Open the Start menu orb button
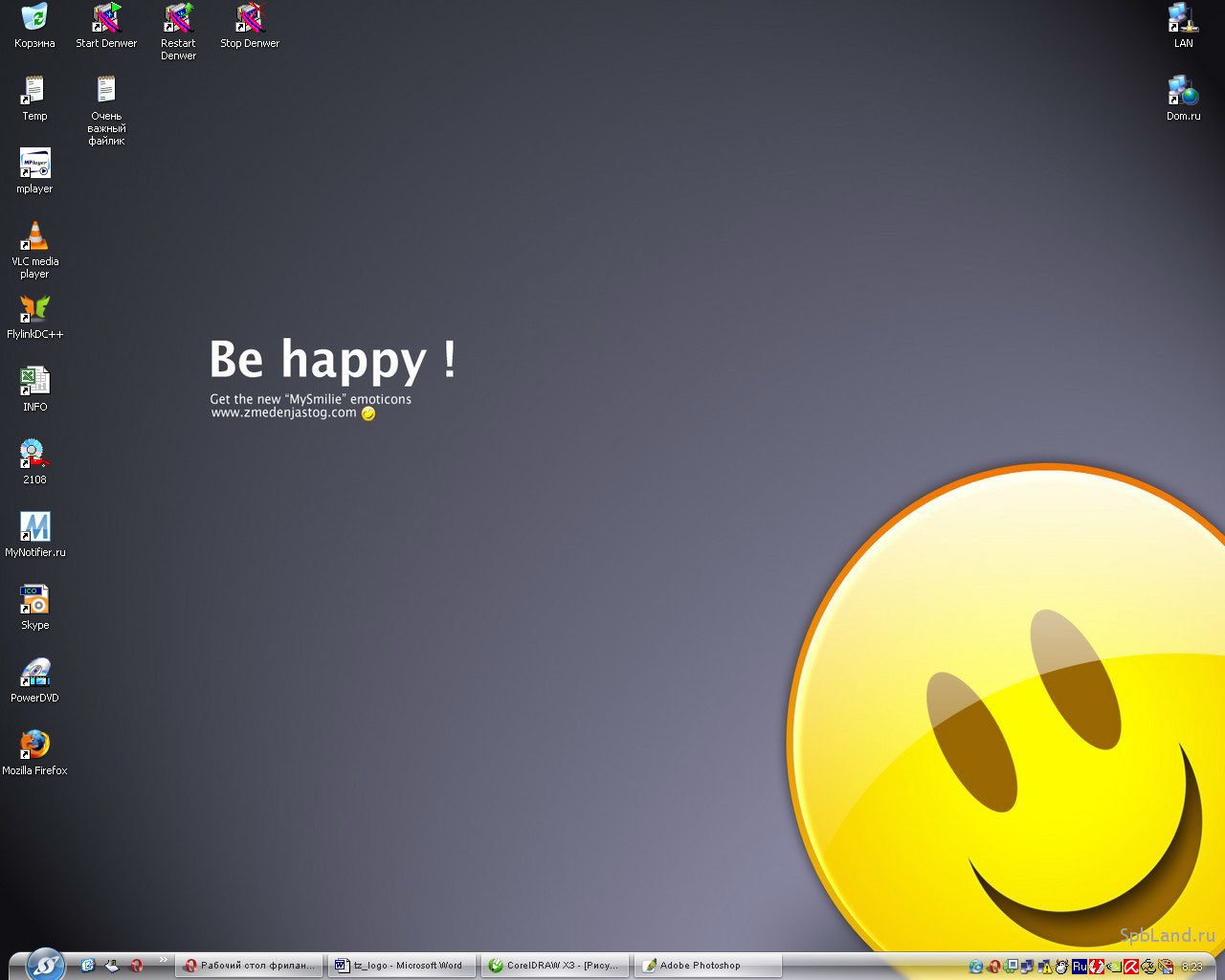 tap(44, 964)
